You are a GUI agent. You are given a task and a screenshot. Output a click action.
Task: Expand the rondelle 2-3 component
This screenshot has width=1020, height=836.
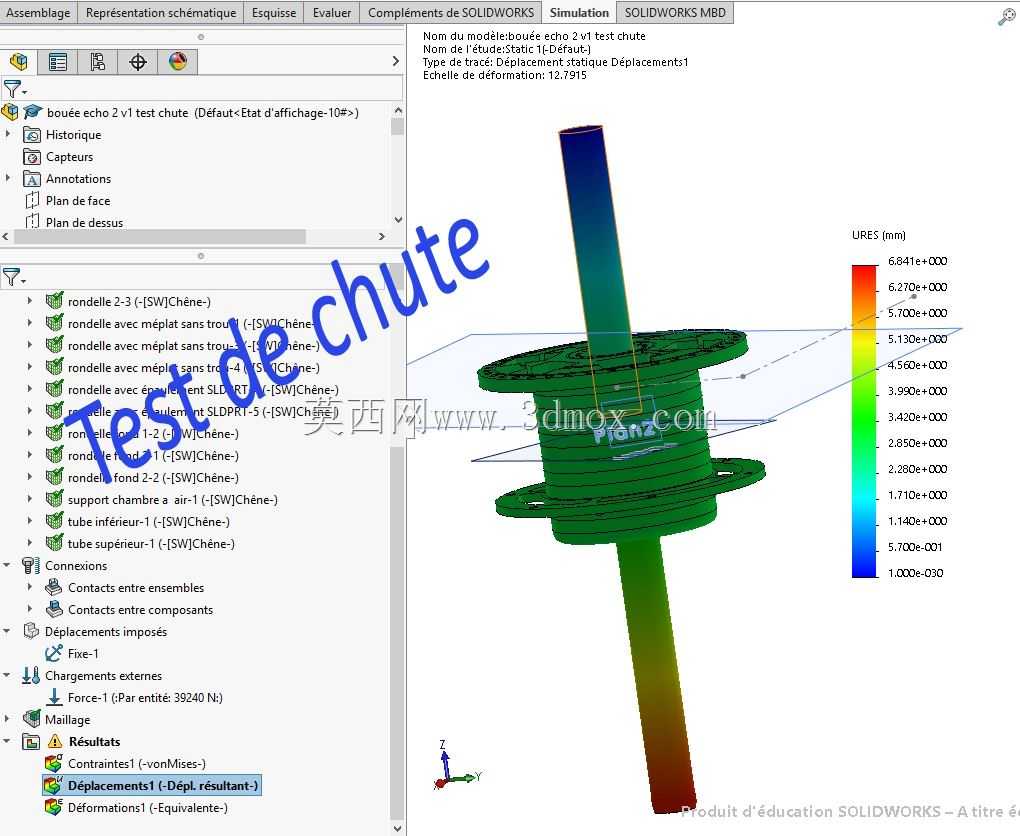[x=30, y=301]
